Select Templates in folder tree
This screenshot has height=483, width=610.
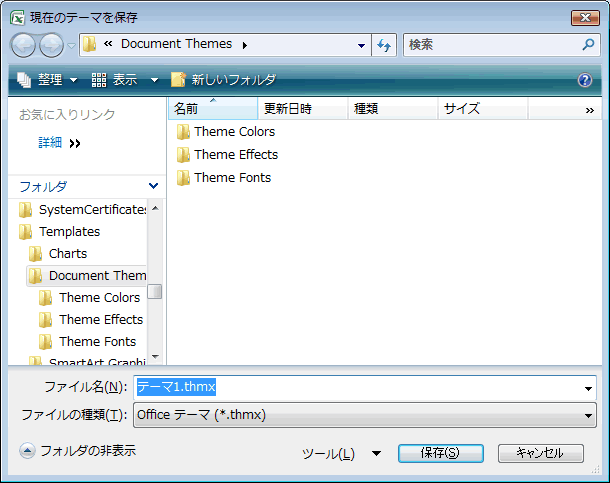pos(60,231)
